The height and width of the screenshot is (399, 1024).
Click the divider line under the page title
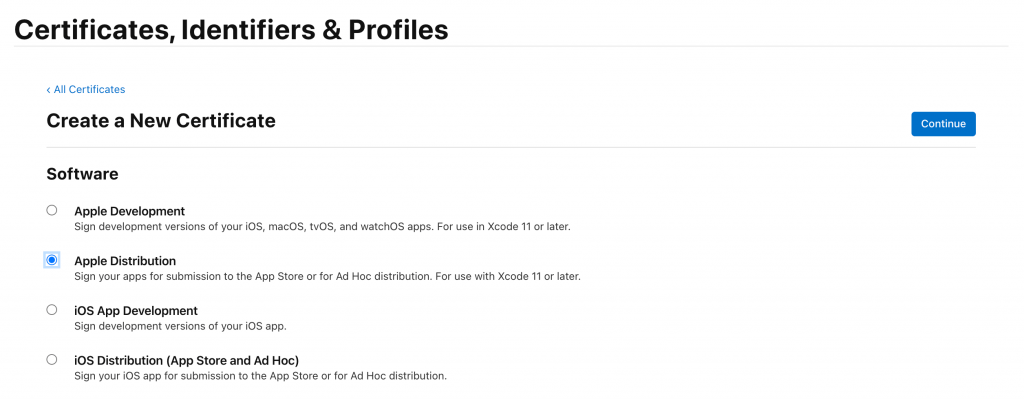511,46
